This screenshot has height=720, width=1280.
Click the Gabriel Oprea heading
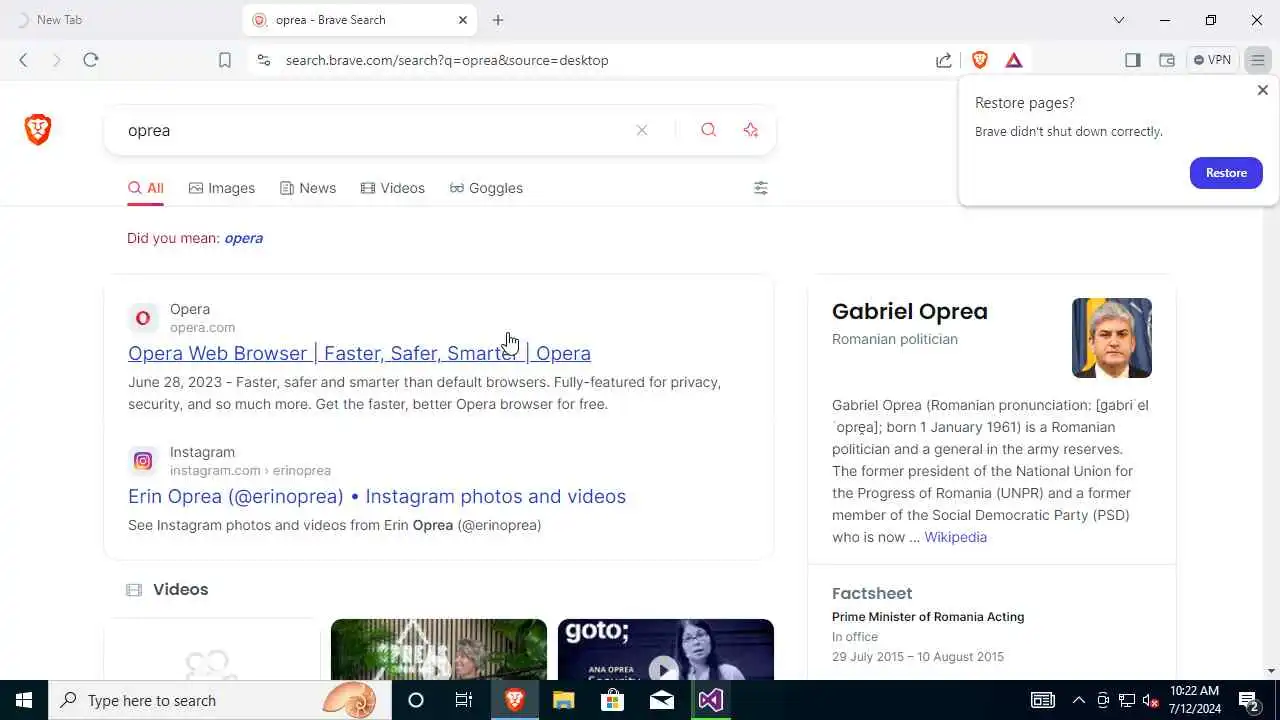pyautogui.click(x=909, y=311)
